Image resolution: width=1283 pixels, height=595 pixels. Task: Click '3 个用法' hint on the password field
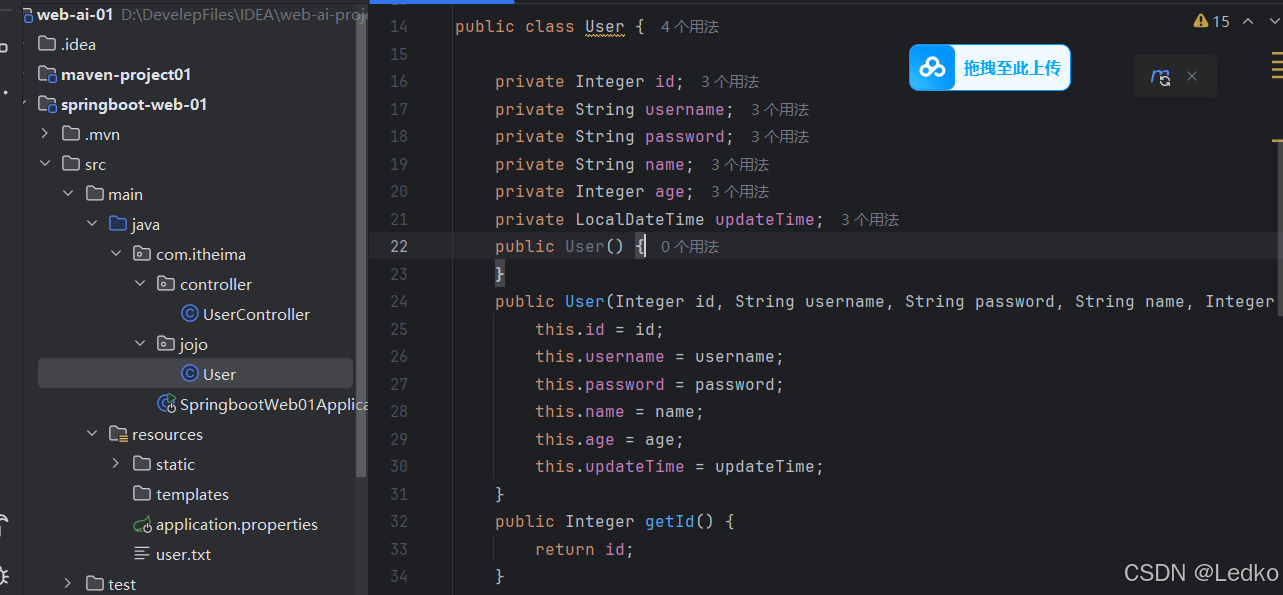coord(780,137)
